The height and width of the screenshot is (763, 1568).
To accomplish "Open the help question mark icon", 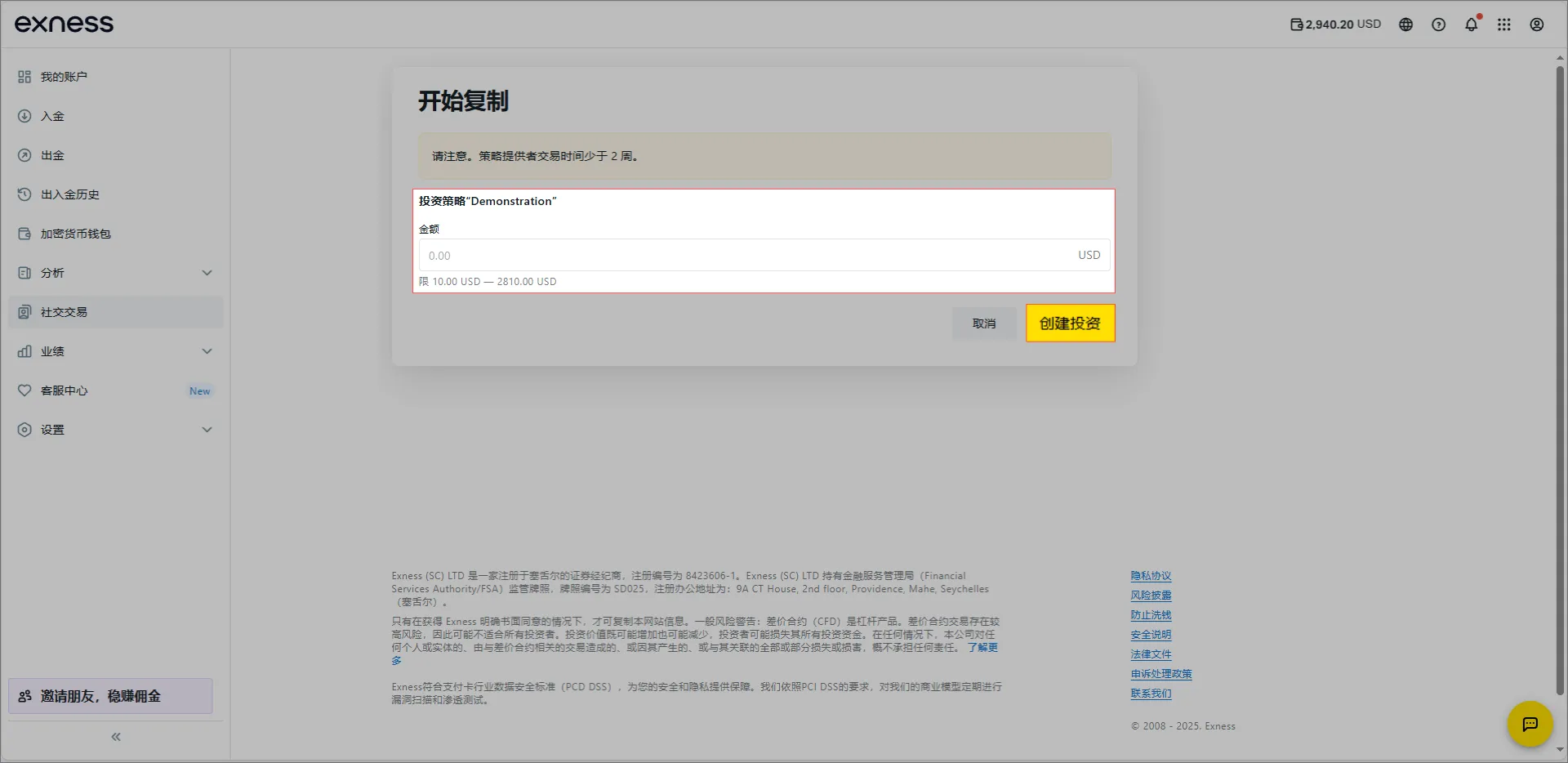I will click(1438, 25).
